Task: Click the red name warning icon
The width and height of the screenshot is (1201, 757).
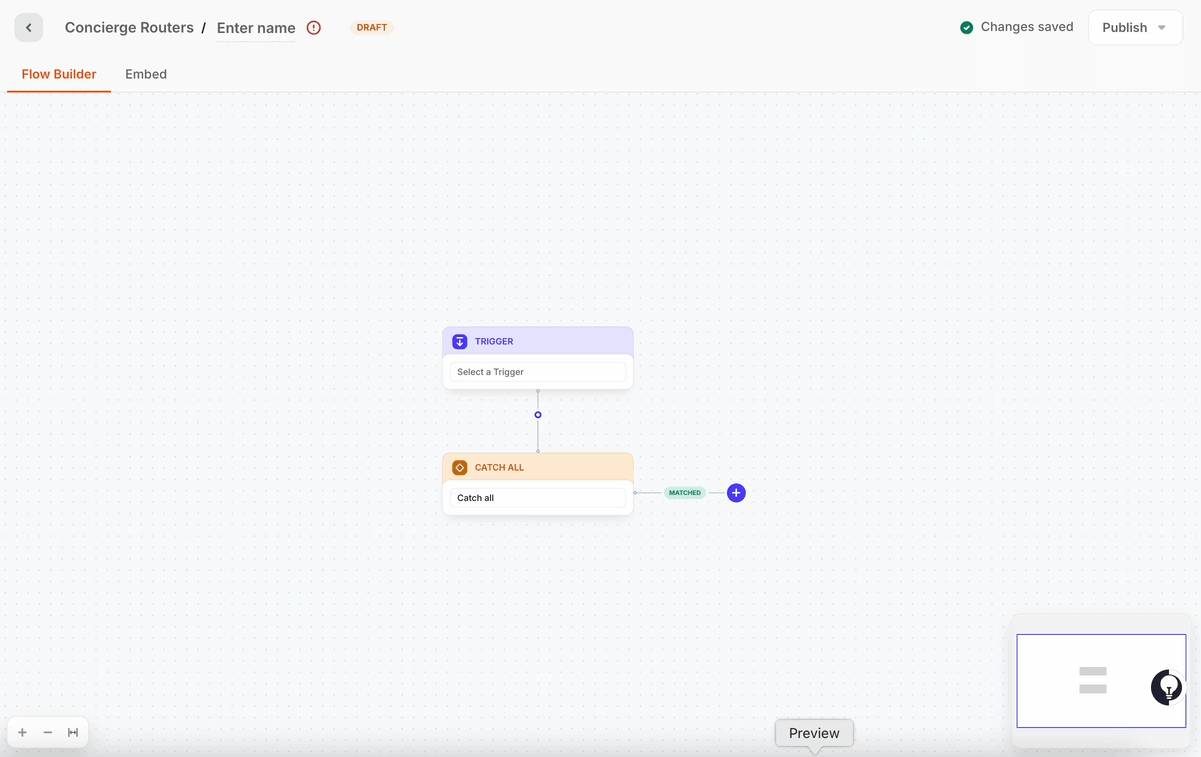Action: click(314, 28)
